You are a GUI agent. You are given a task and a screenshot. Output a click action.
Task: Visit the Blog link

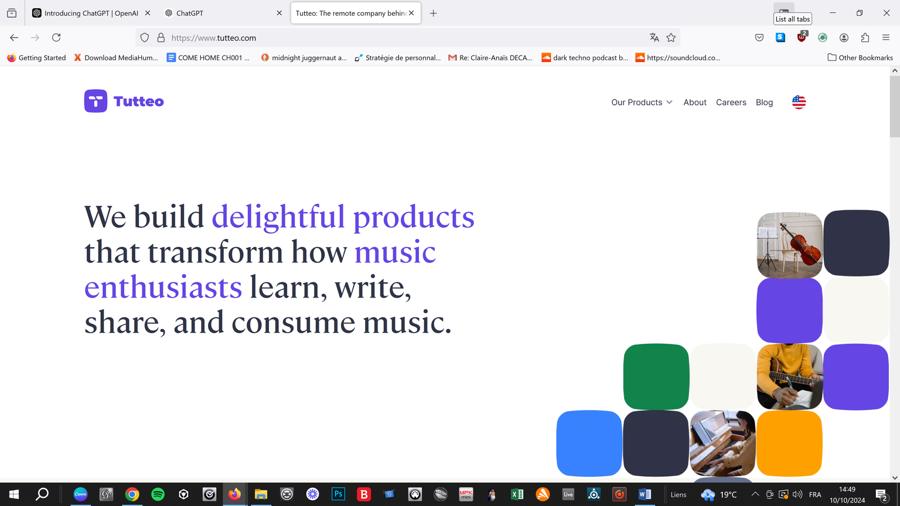(764, 102)
